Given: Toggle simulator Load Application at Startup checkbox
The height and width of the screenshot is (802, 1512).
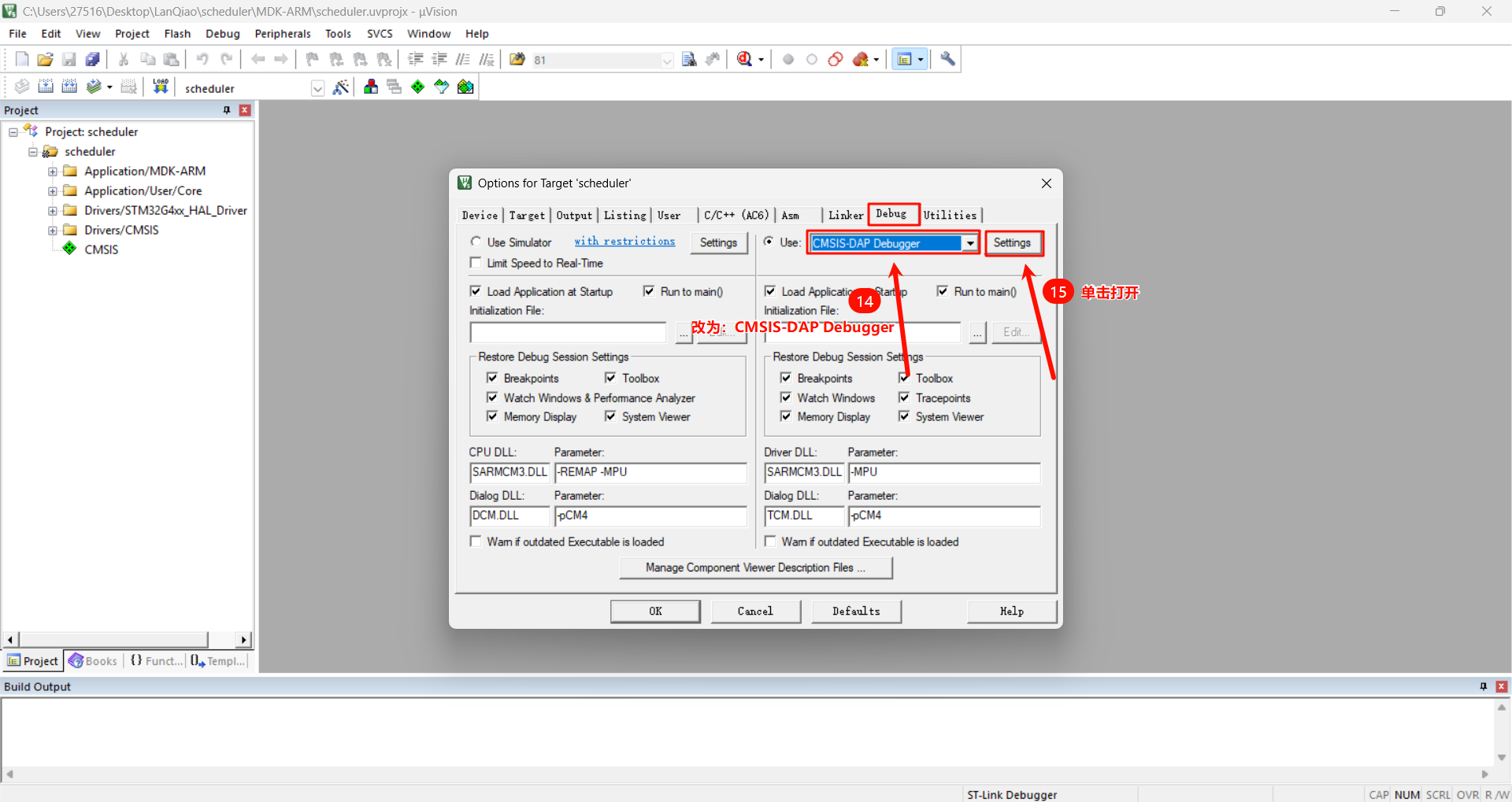Looking at the screenshot, I should click(476, 291).
